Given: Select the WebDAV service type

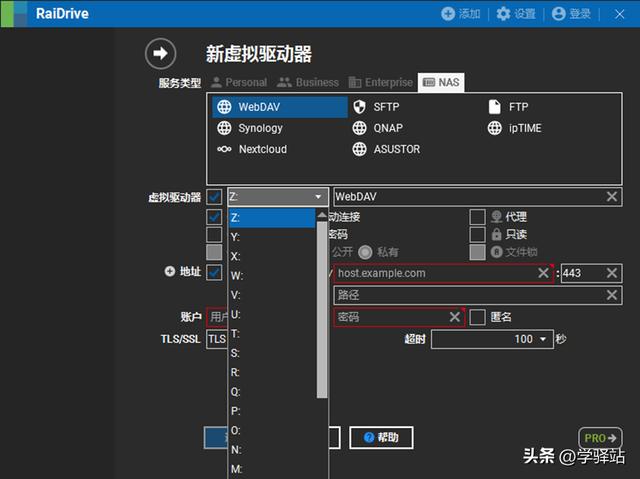Looking at the screenshot, I should (280, 107).
